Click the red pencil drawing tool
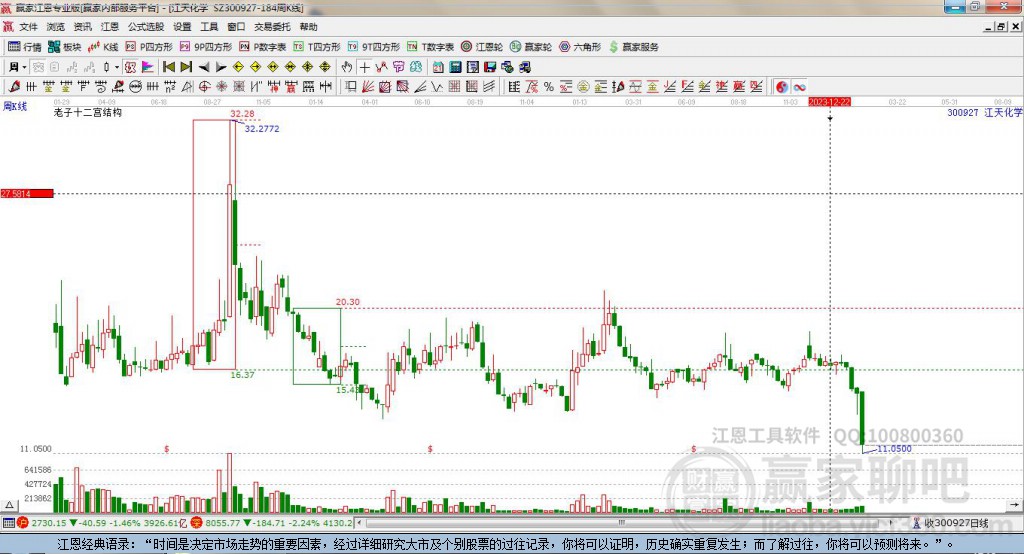1024x554 pixels. point(14,86)
